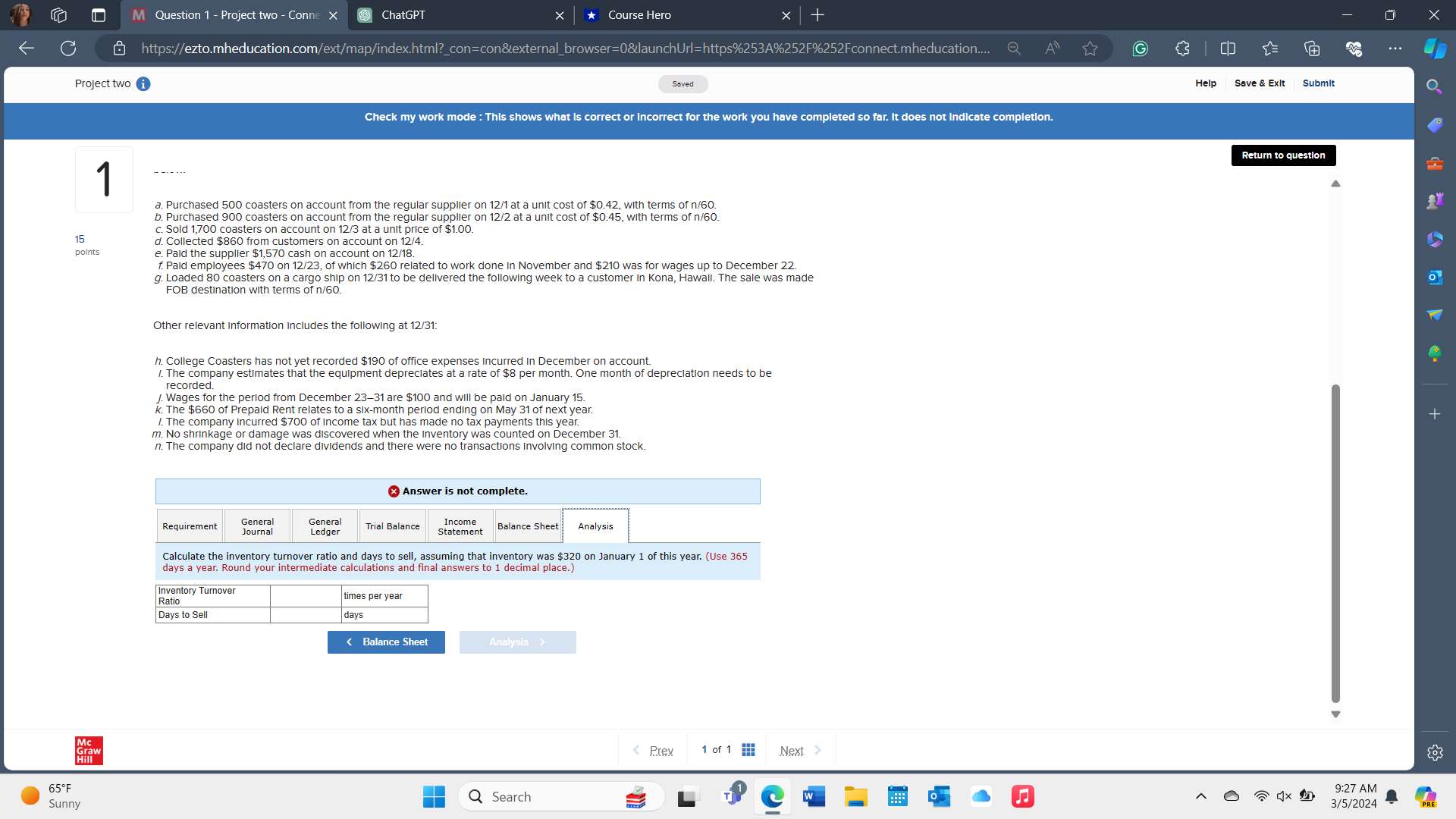Image resolution: width=1456 pixels, height=819 pixels.
Task: Go back to Balance Sheet button
Action: (x=386, y=642)
